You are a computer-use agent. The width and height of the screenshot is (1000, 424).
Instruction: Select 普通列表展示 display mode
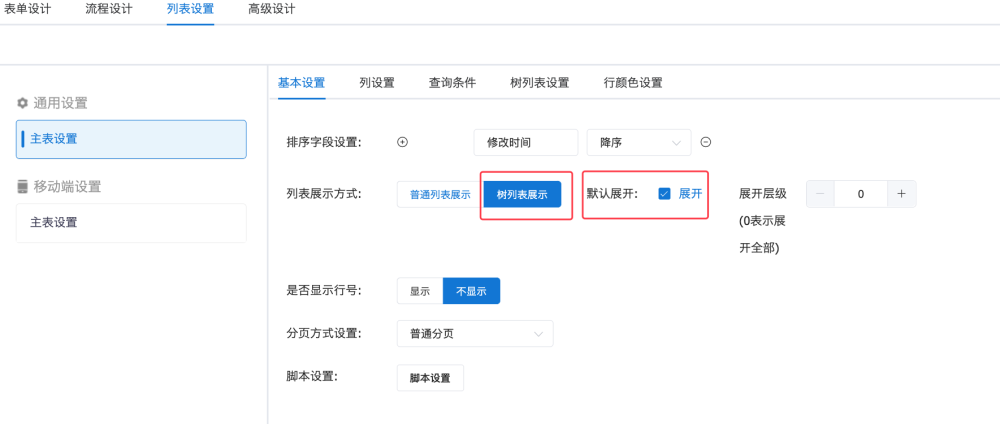(440, 194)
